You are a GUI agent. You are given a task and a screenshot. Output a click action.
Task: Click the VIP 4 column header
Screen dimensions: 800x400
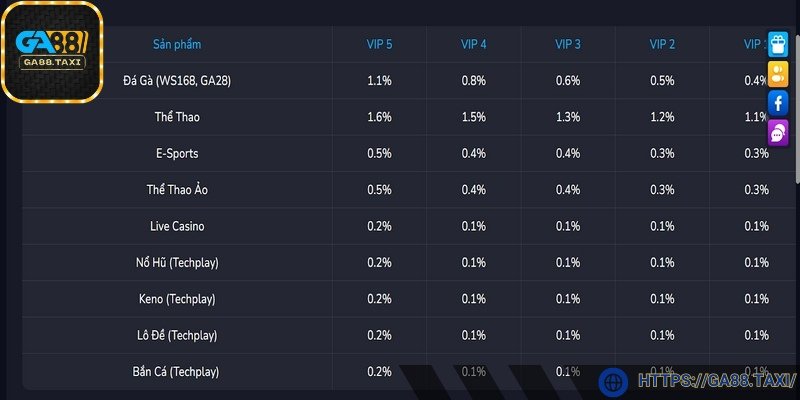(474, 44)
